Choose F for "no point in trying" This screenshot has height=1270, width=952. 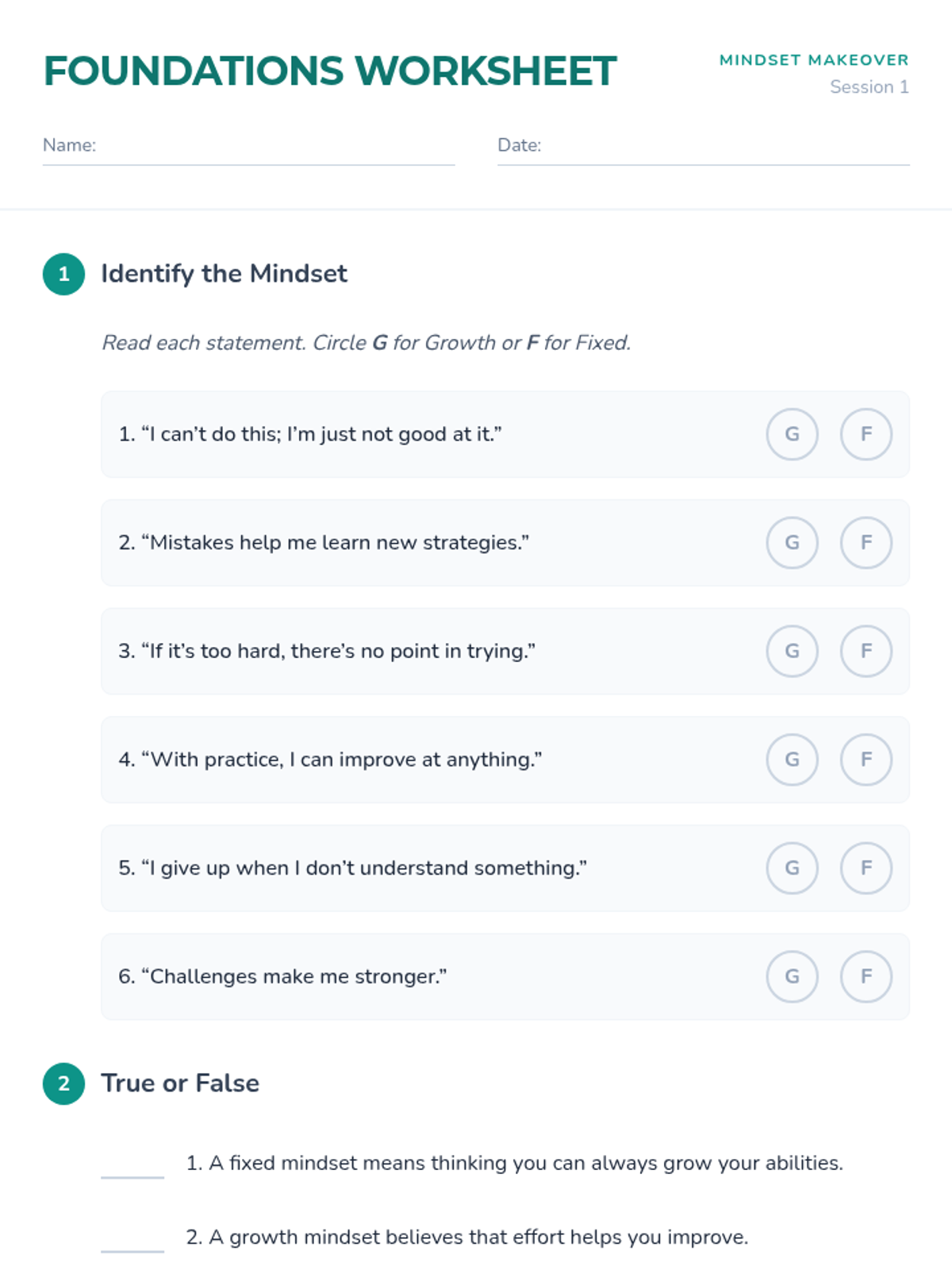point(866,651)
